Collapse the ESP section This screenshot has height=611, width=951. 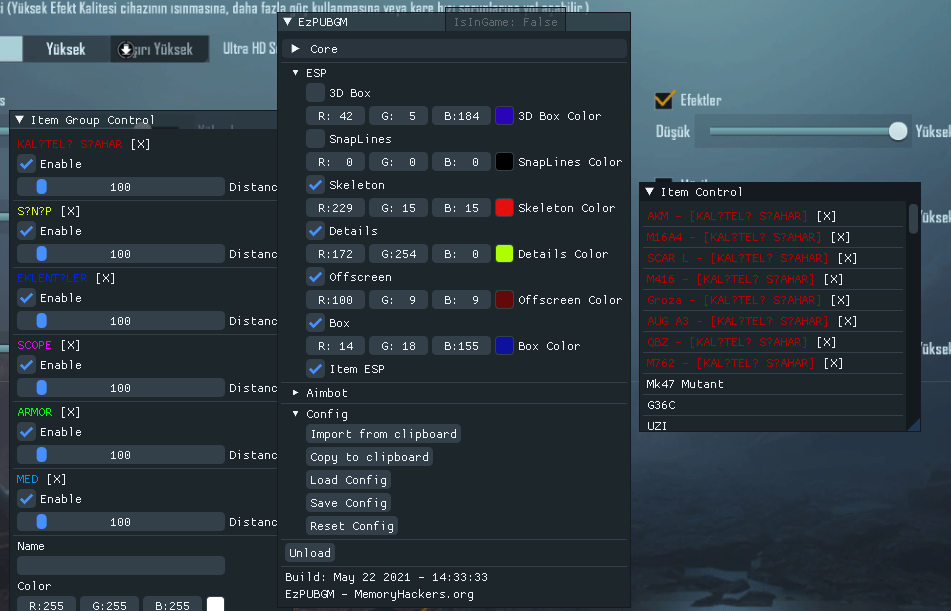click(x=295, y=73)
